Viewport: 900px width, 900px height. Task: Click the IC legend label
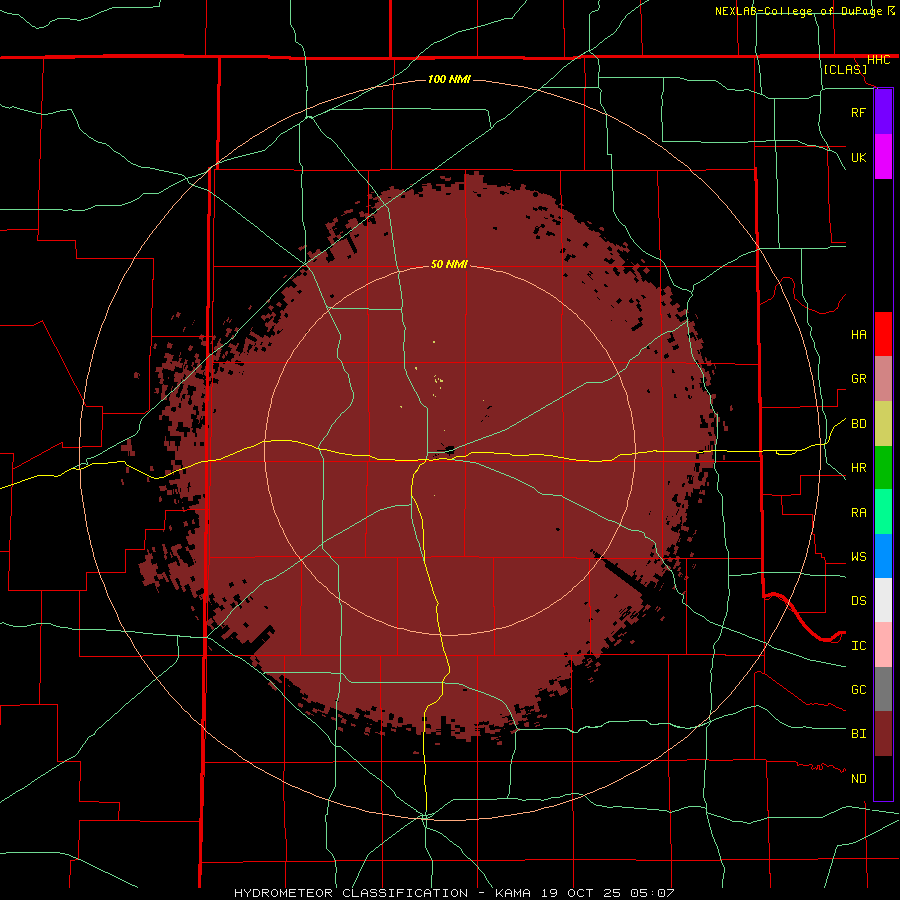pyautogui.click(x=858, y=646)
